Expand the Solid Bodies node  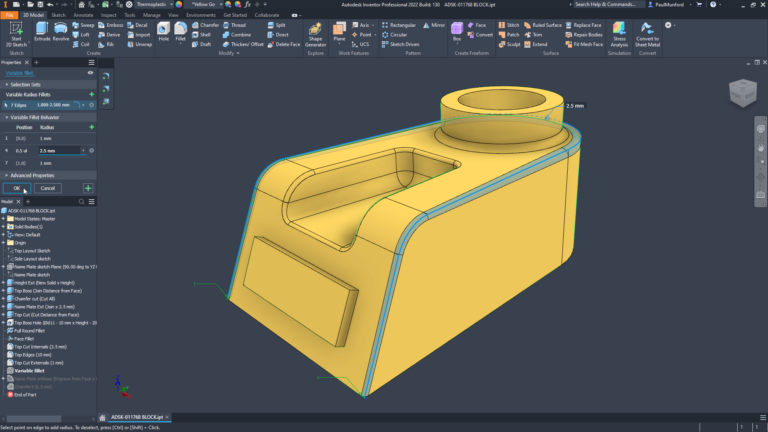coord(3,227)
